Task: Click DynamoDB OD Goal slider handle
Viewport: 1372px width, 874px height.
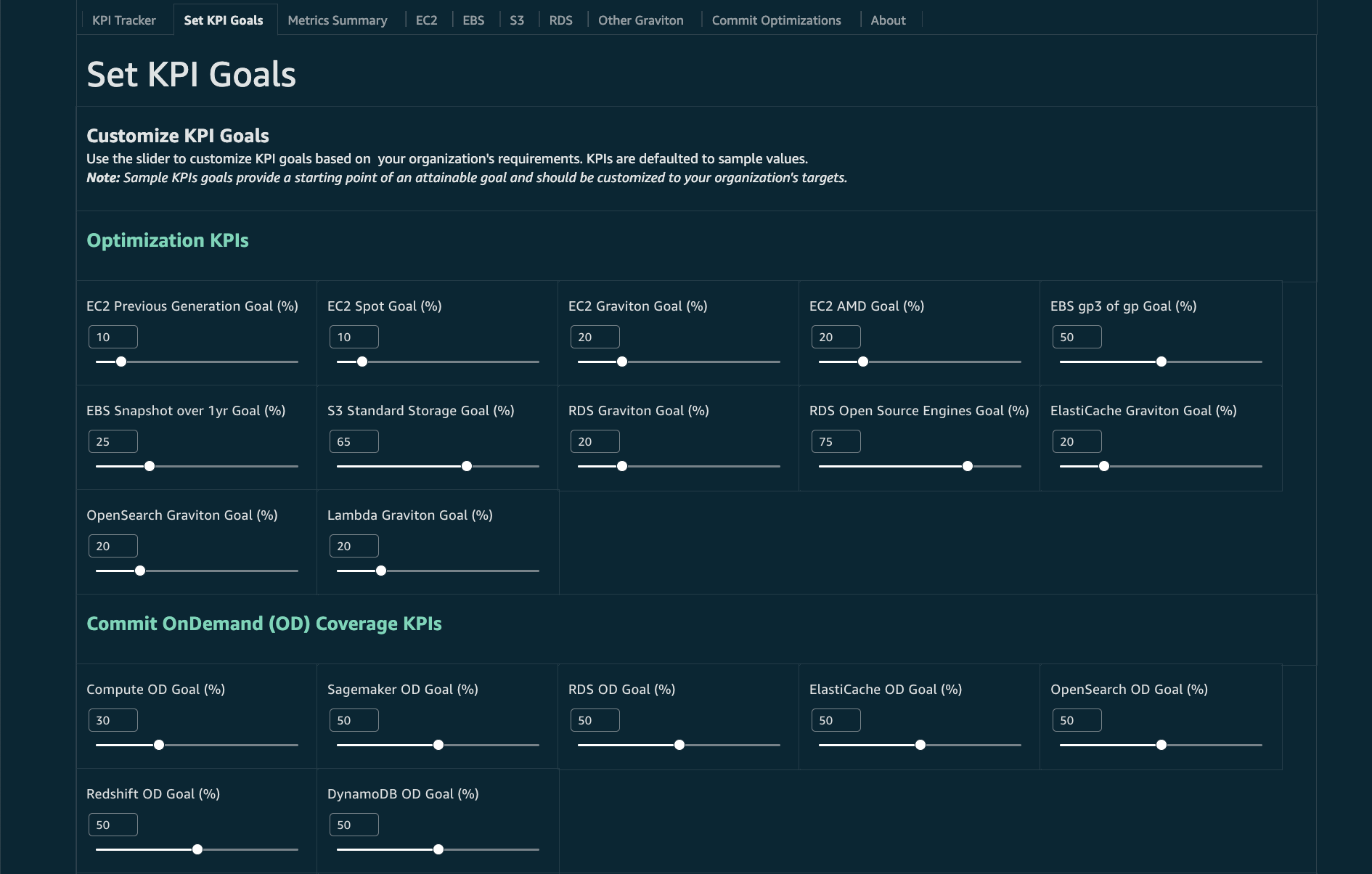Action: pos(438,849)
